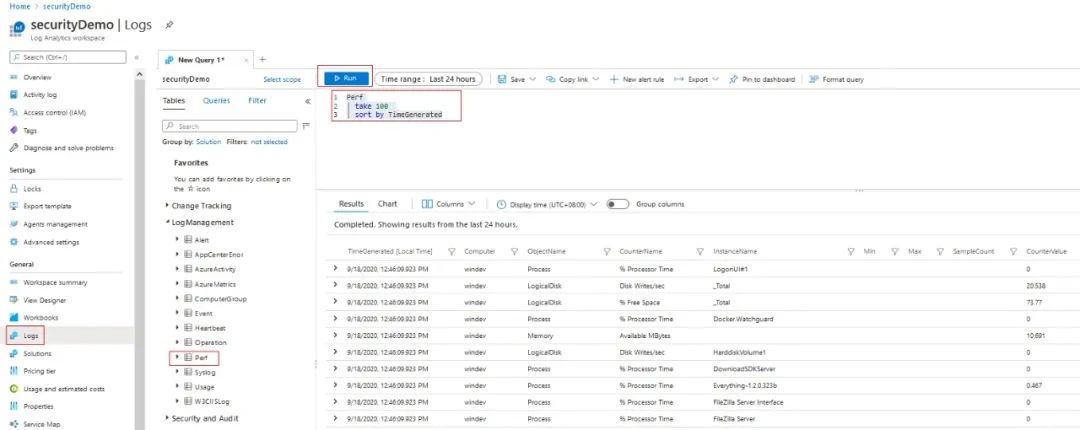Image resolution: width=1080 pixels, height=430 pixels.
Task: Collapse the tables side pane
Action: [x=308, y=101]
